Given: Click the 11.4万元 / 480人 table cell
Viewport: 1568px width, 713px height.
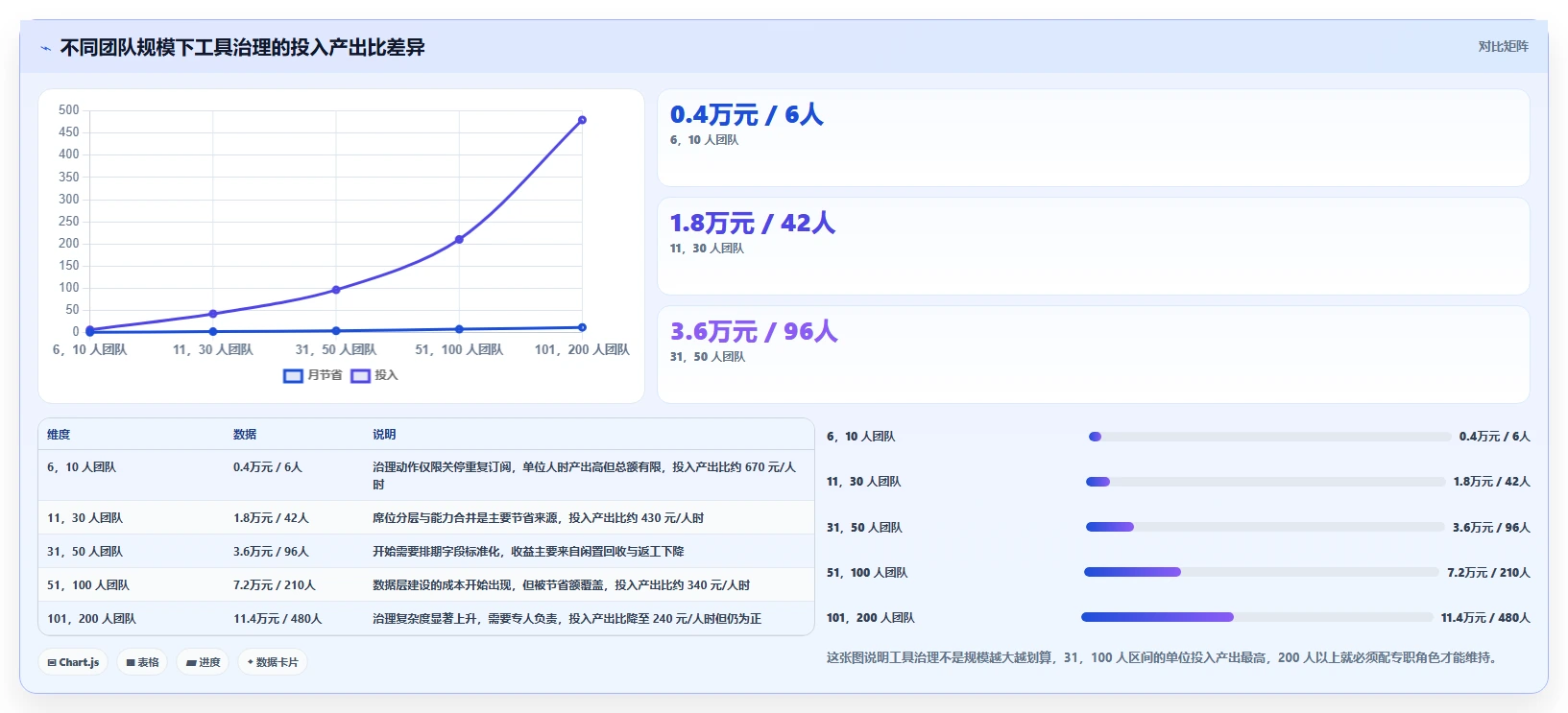Looking at the screenshot, I should (x=277, y=619).
